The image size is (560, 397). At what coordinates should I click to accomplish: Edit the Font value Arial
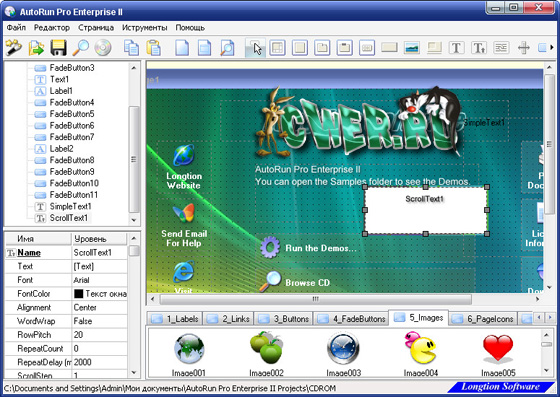99,280
